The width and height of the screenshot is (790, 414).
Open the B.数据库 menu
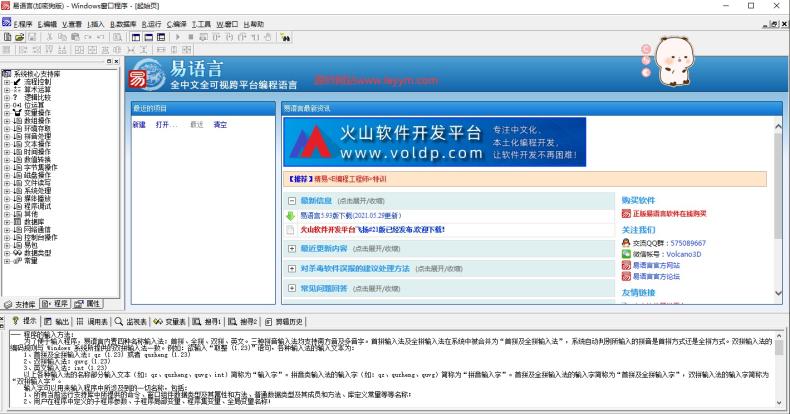(x=123, y=24)
